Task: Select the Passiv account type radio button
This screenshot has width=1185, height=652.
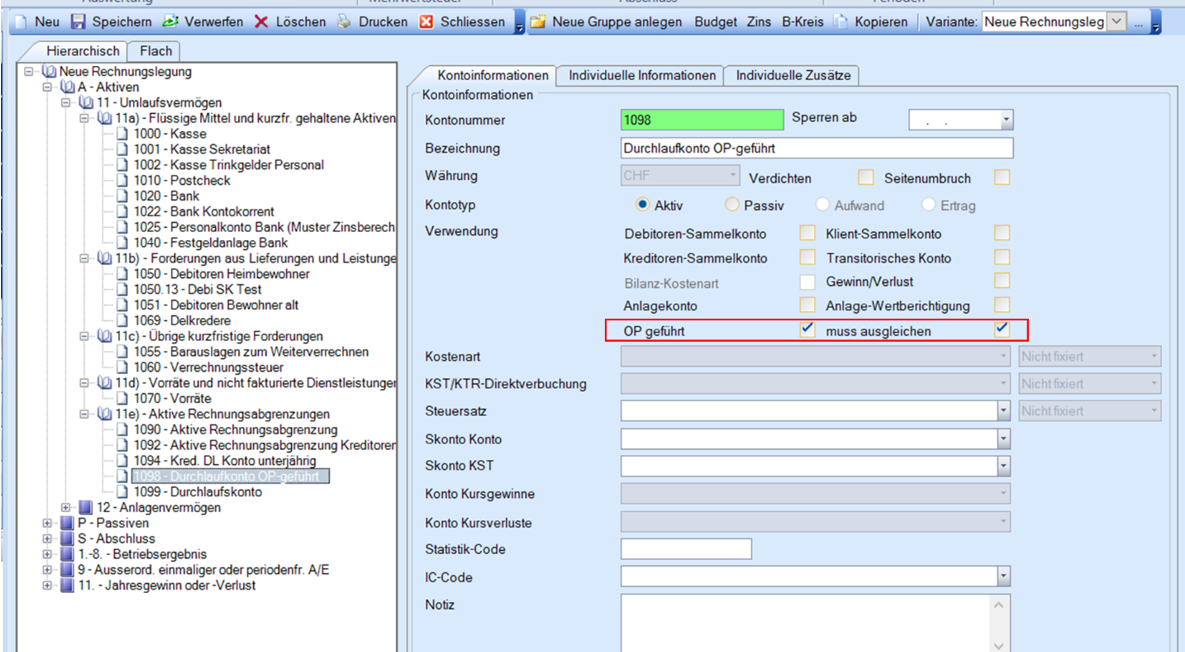Action: [733, 205]
